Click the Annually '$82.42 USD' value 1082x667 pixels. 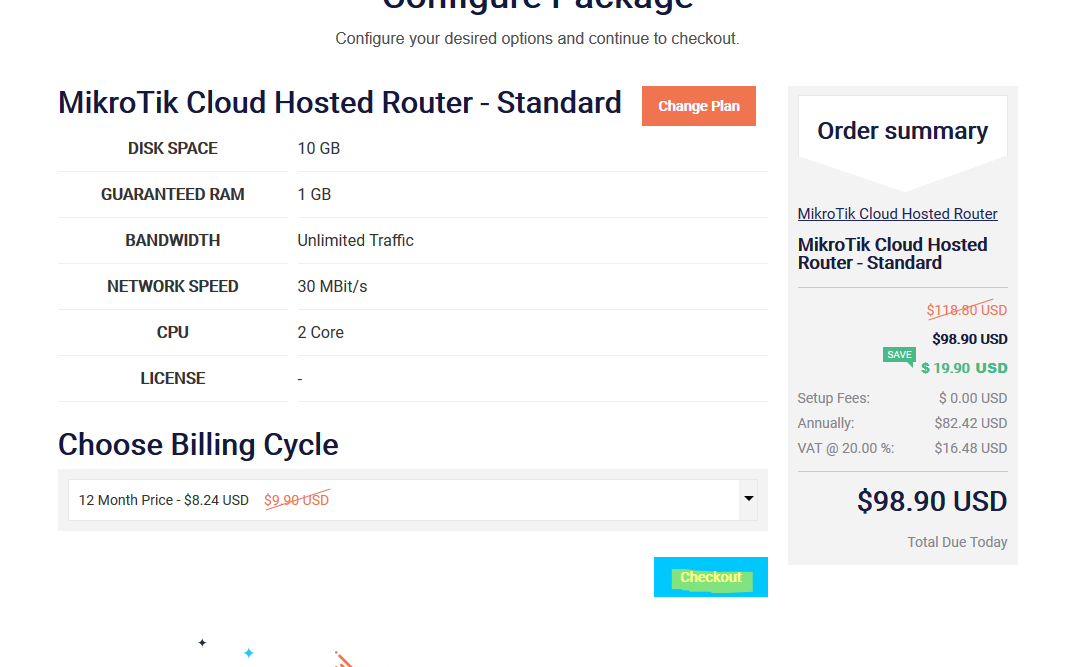(970, 423)
